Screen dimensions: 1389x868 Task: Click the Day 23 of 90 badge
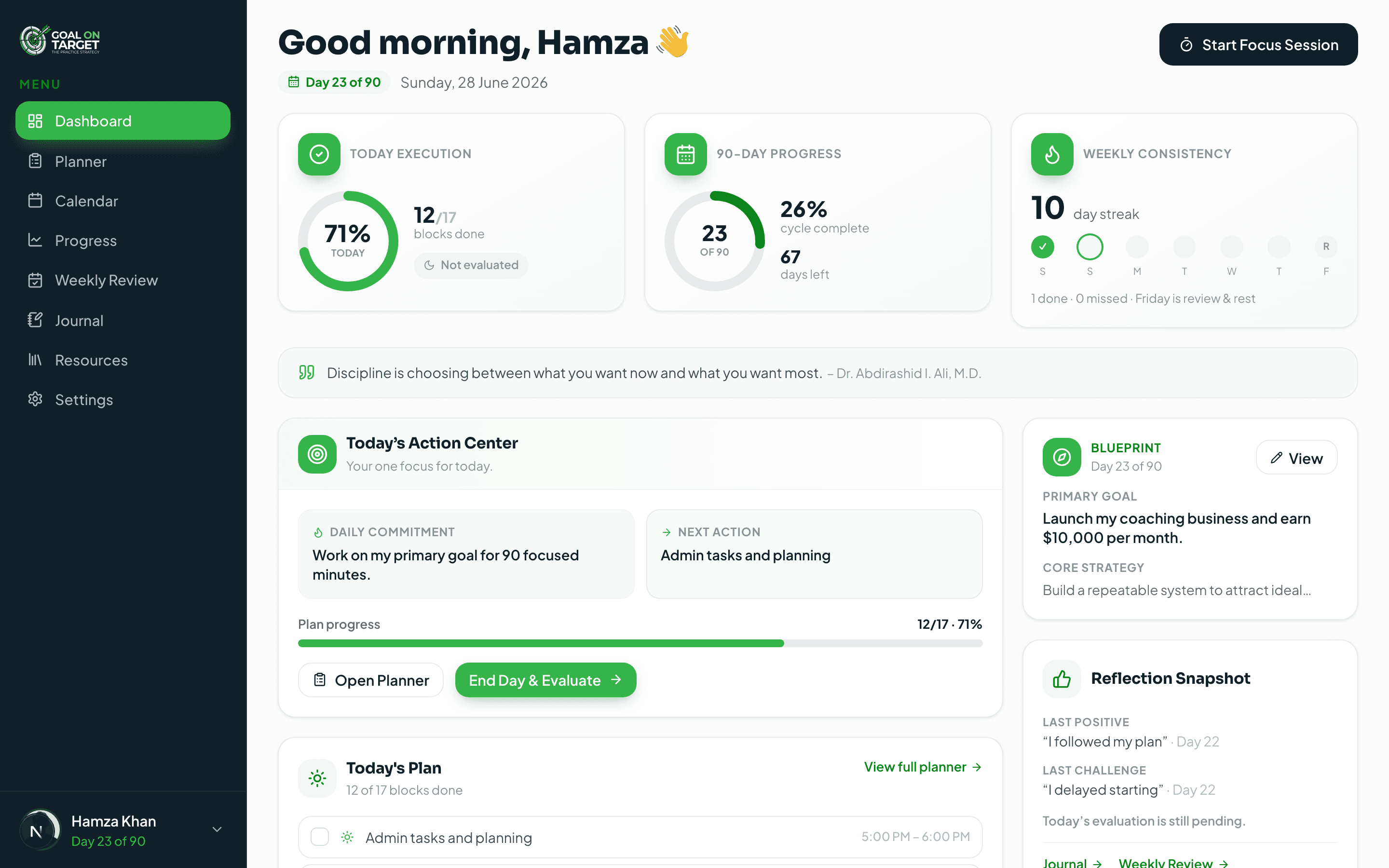click(334, 82)
